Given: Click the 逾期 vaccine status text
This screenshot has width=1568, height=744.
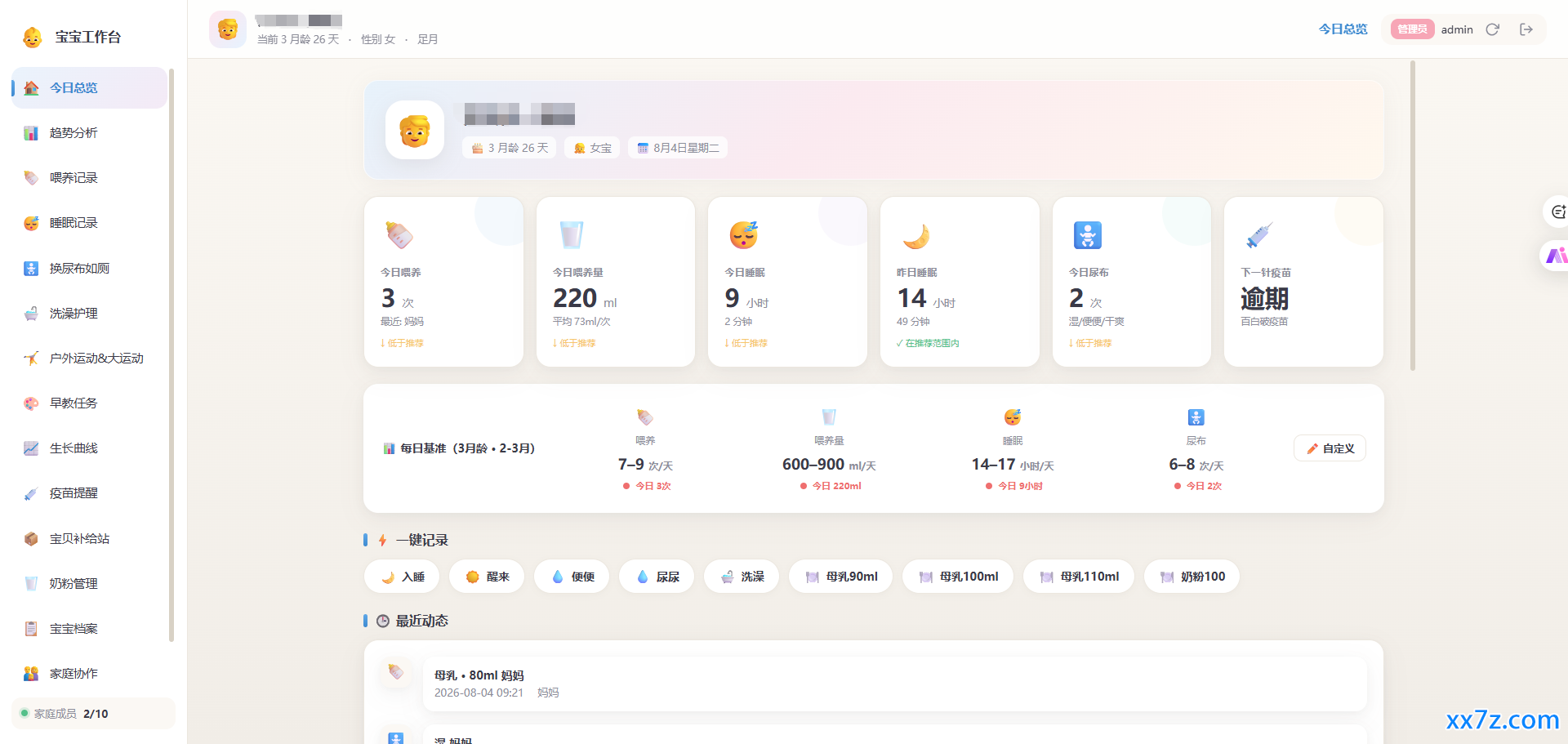Looking at the screenshot, I should point(1264,298).
